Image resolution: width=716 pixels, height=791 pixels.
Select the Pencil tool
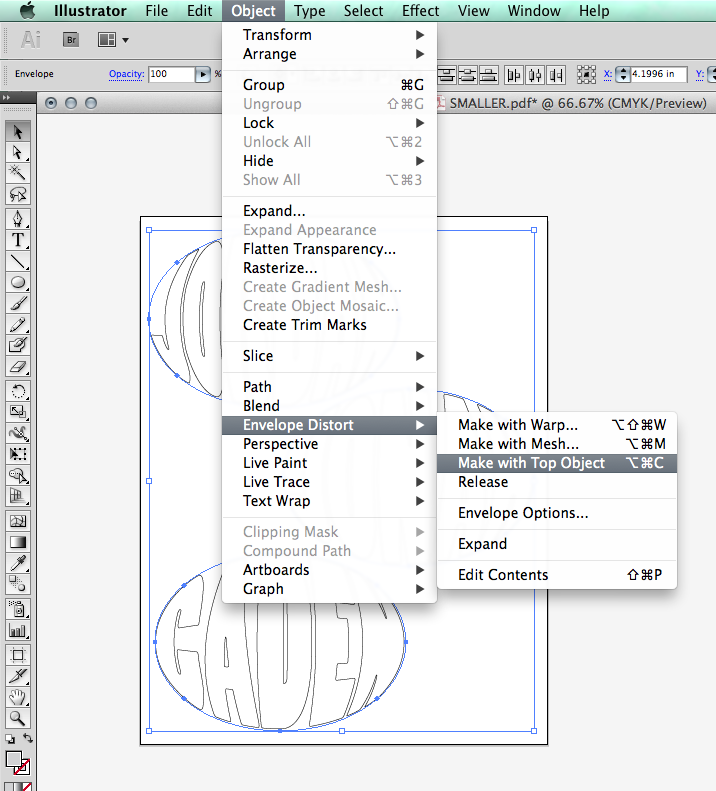[18, 324]
